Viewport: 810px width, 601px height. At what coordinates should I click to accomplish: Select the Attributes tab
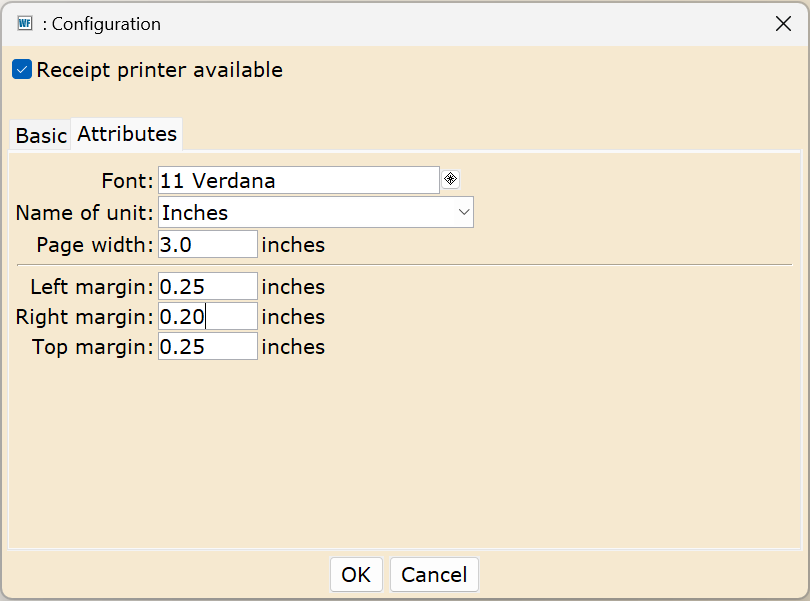(x=127, y=134)
